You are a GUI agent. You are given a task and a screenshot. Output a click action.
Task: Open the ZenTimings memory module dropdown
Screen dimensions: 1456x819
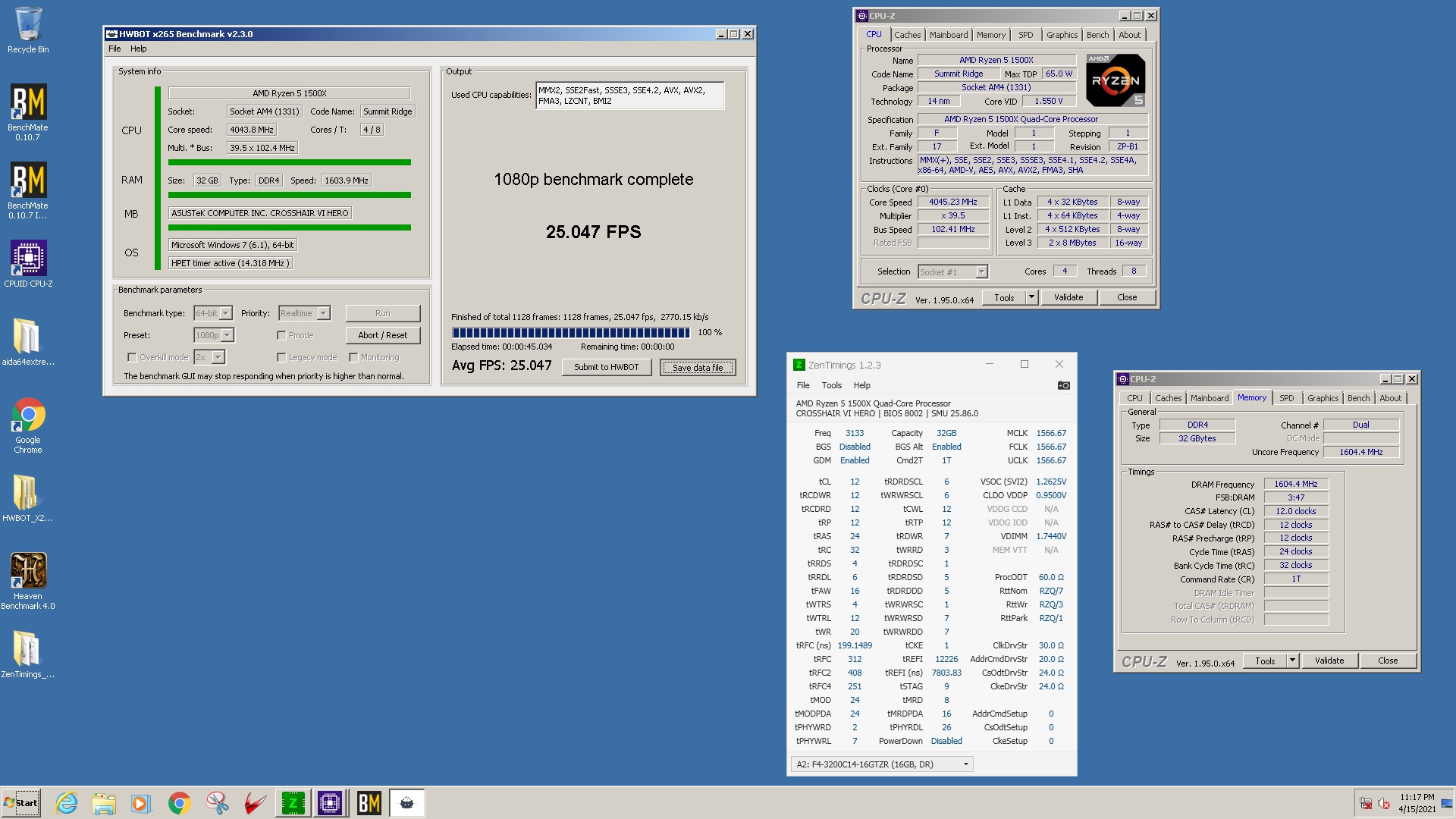(882, 764)
